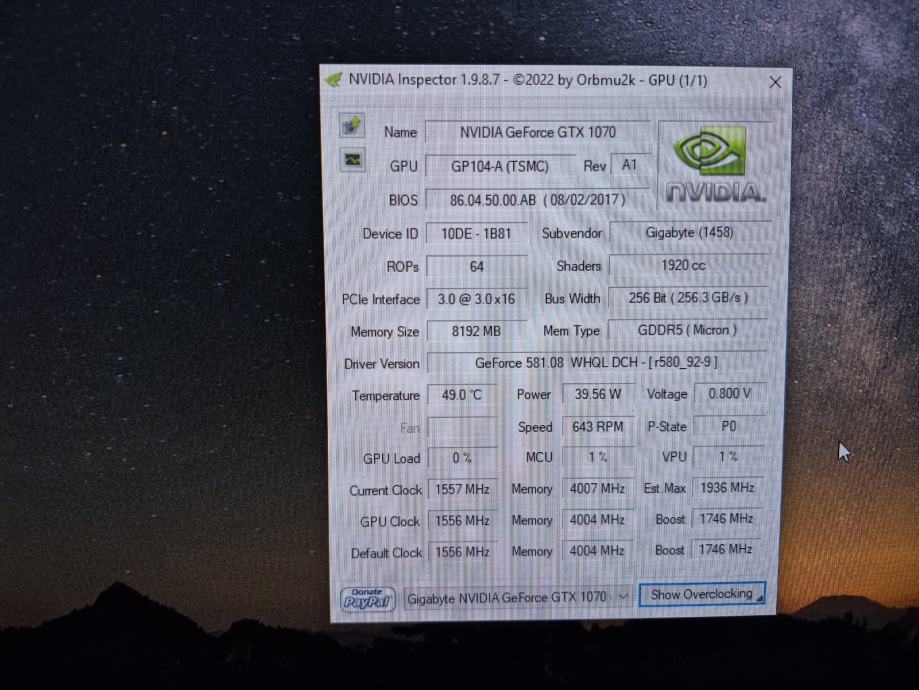
Task: Click the Shaders value 1920 cc
Action: pos(688,265)
